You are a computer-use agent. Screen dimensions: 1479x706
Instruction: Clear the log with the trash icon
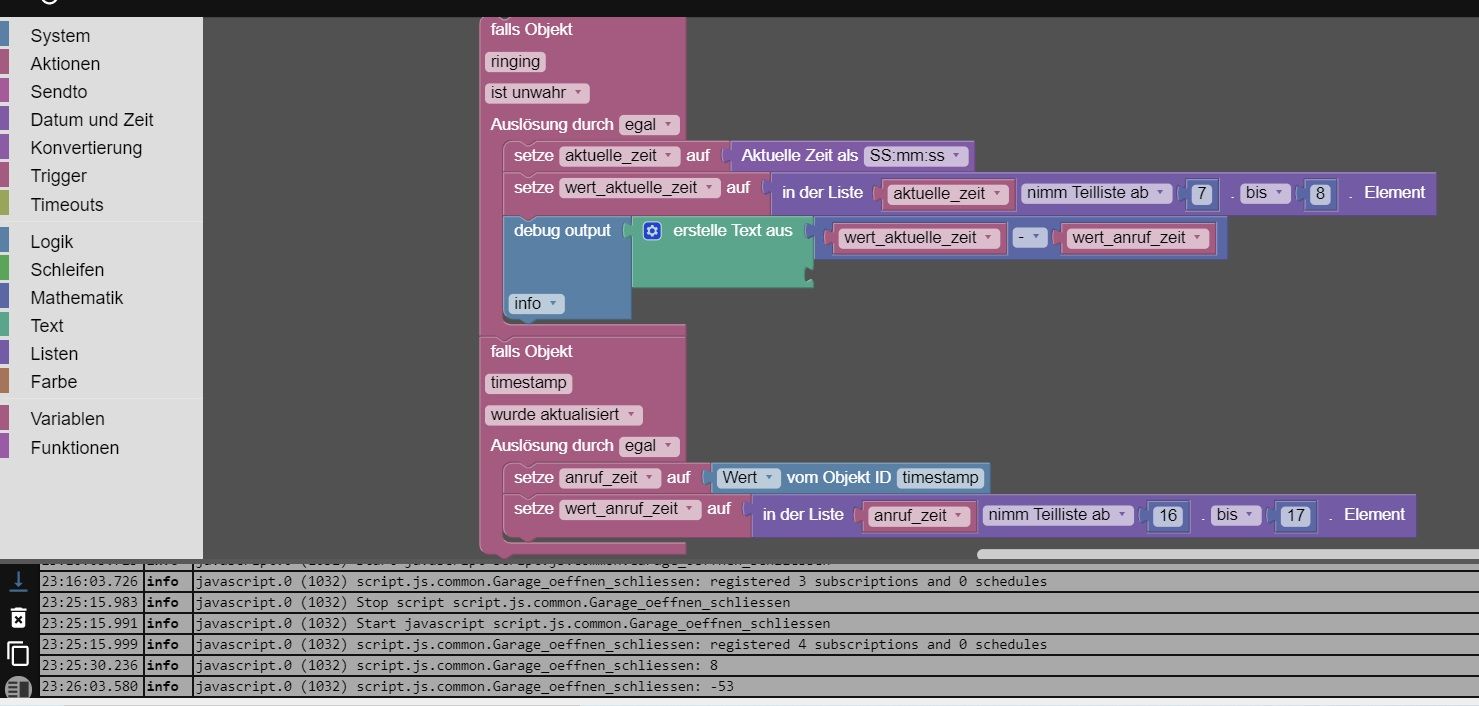[x=17, y=618]
